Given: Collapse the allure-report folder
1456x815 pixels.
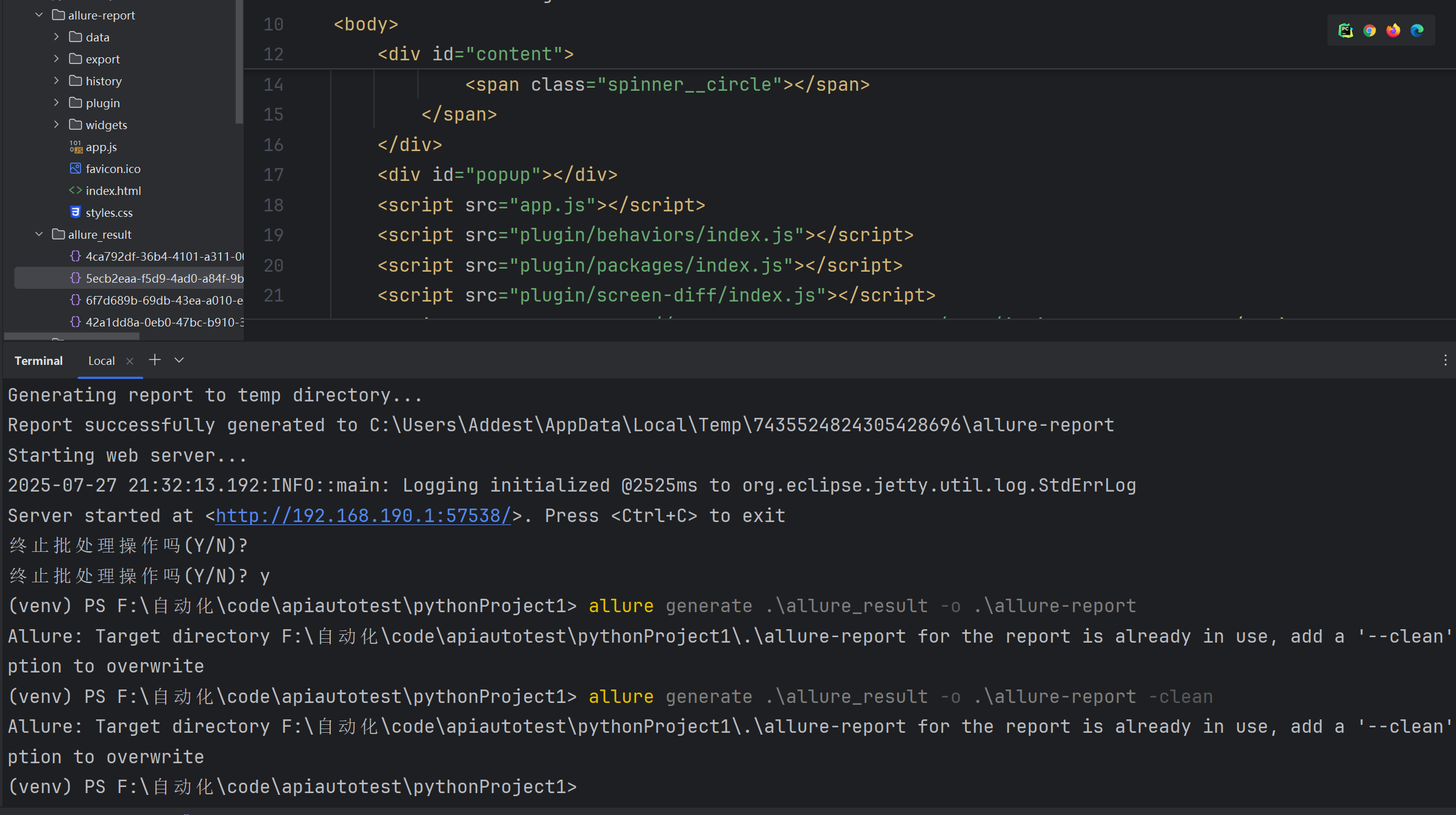Looking at the screenshot, I should tap(39, 15).
